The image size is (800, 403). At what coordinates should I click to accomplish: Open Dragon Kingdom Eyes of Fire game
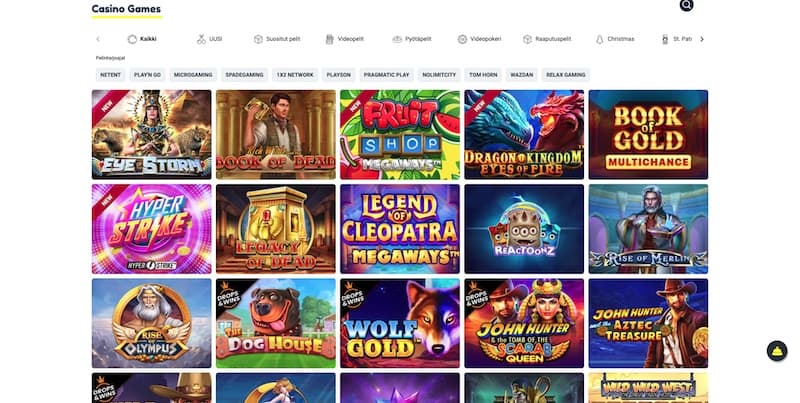(x=524, y=135)
